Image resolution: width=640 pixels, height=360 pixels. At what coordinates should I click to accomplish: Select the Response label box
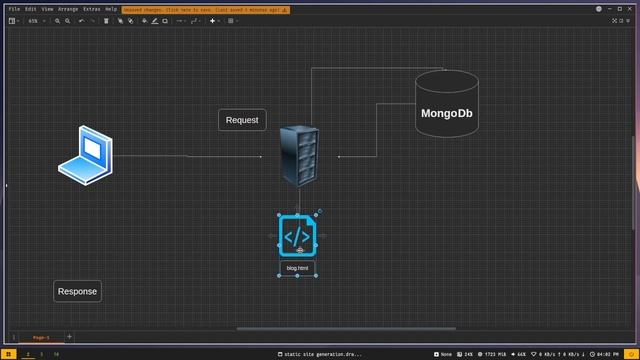click(x=77, y=291)
